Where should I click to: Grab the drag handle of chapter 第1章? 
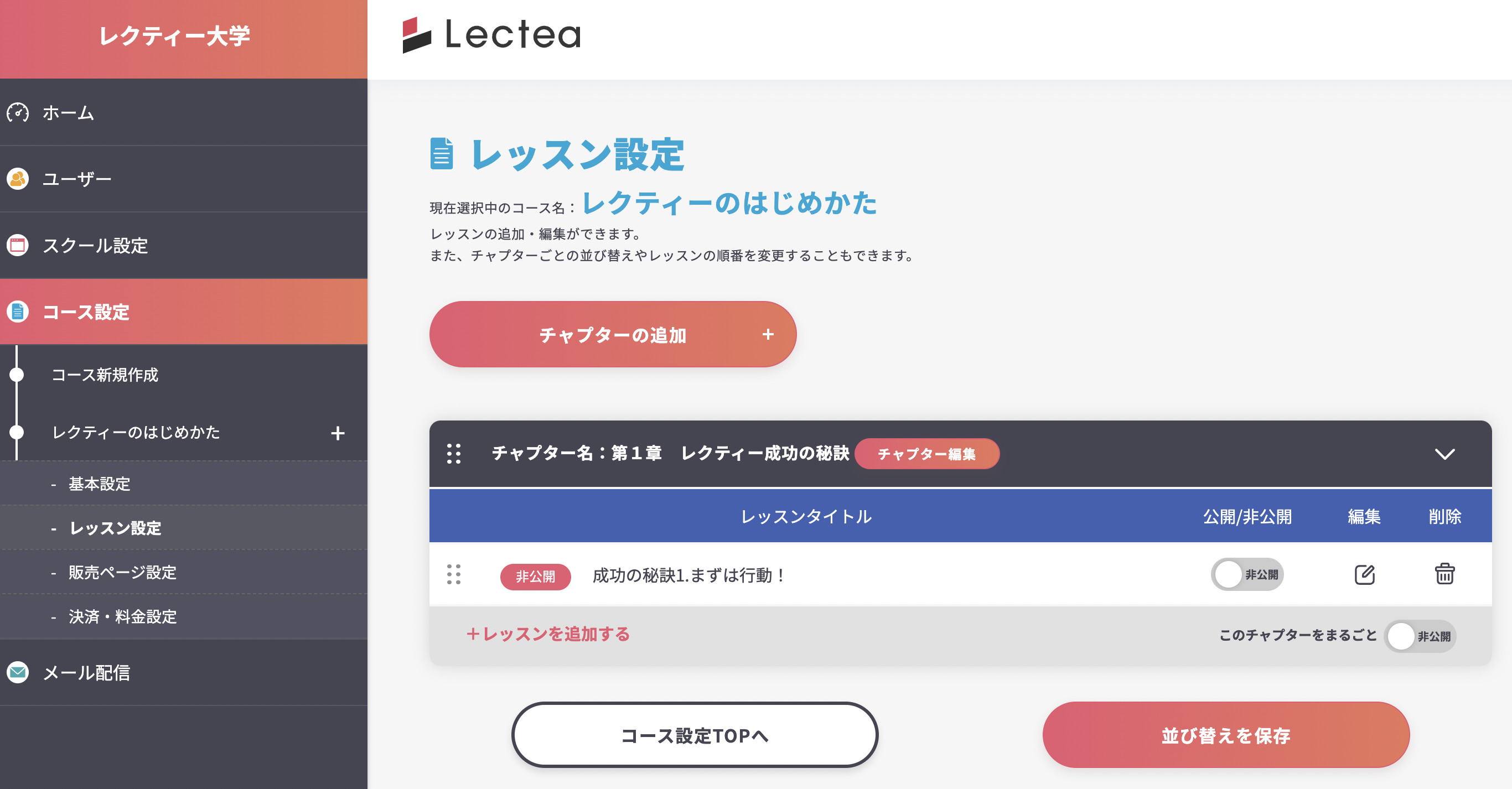click(454, 454)
